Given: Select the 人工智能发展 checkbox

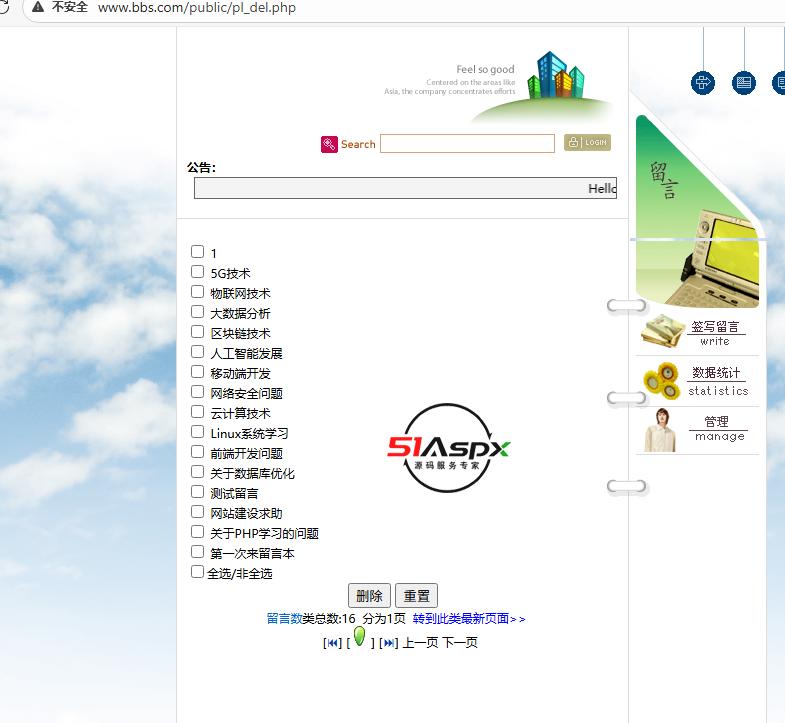Looking at the screenshot, I should [197, 351].
